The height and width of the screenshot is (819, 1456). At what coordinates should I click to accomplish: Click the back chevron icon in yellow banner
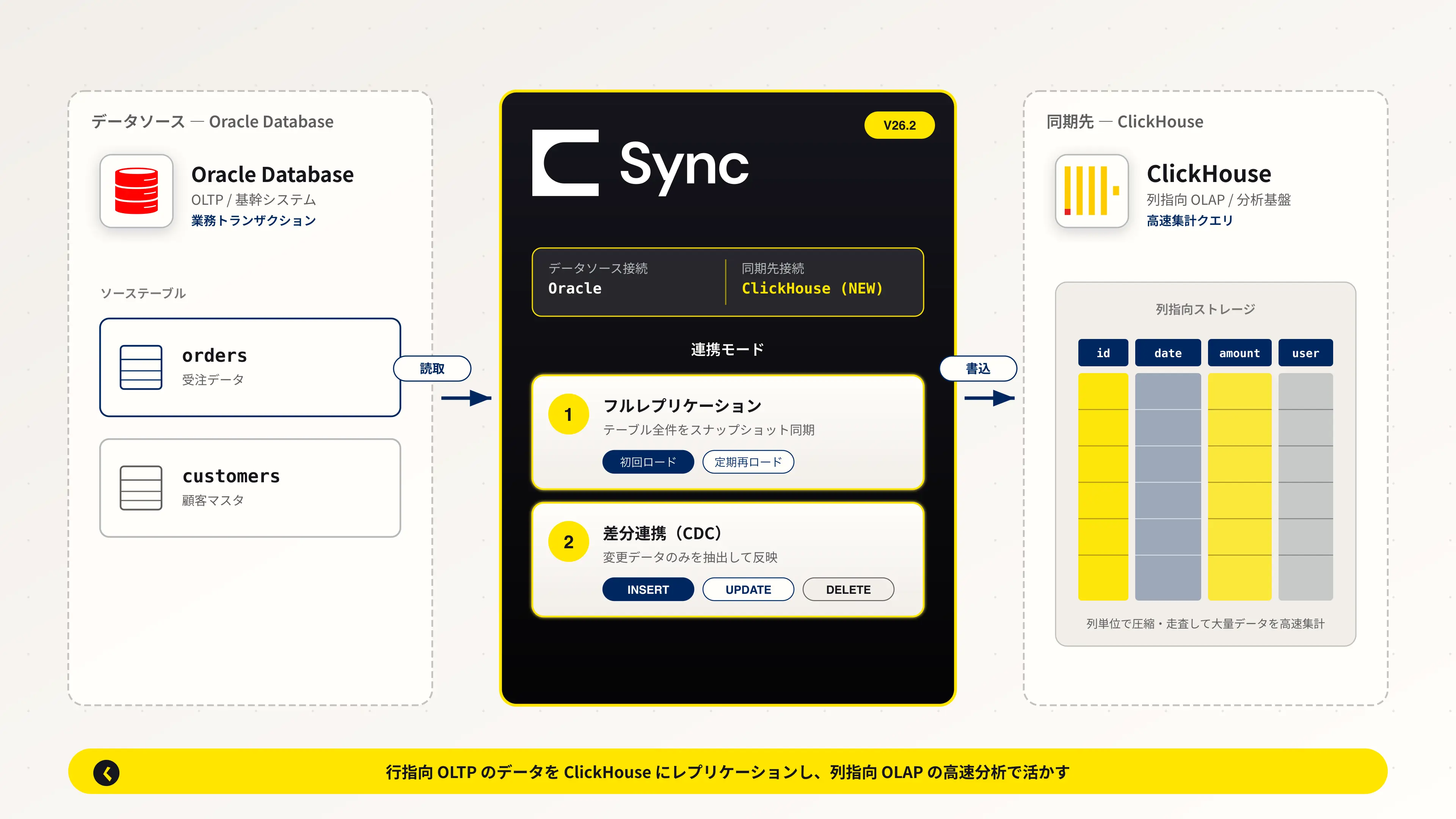pos(106,773)
